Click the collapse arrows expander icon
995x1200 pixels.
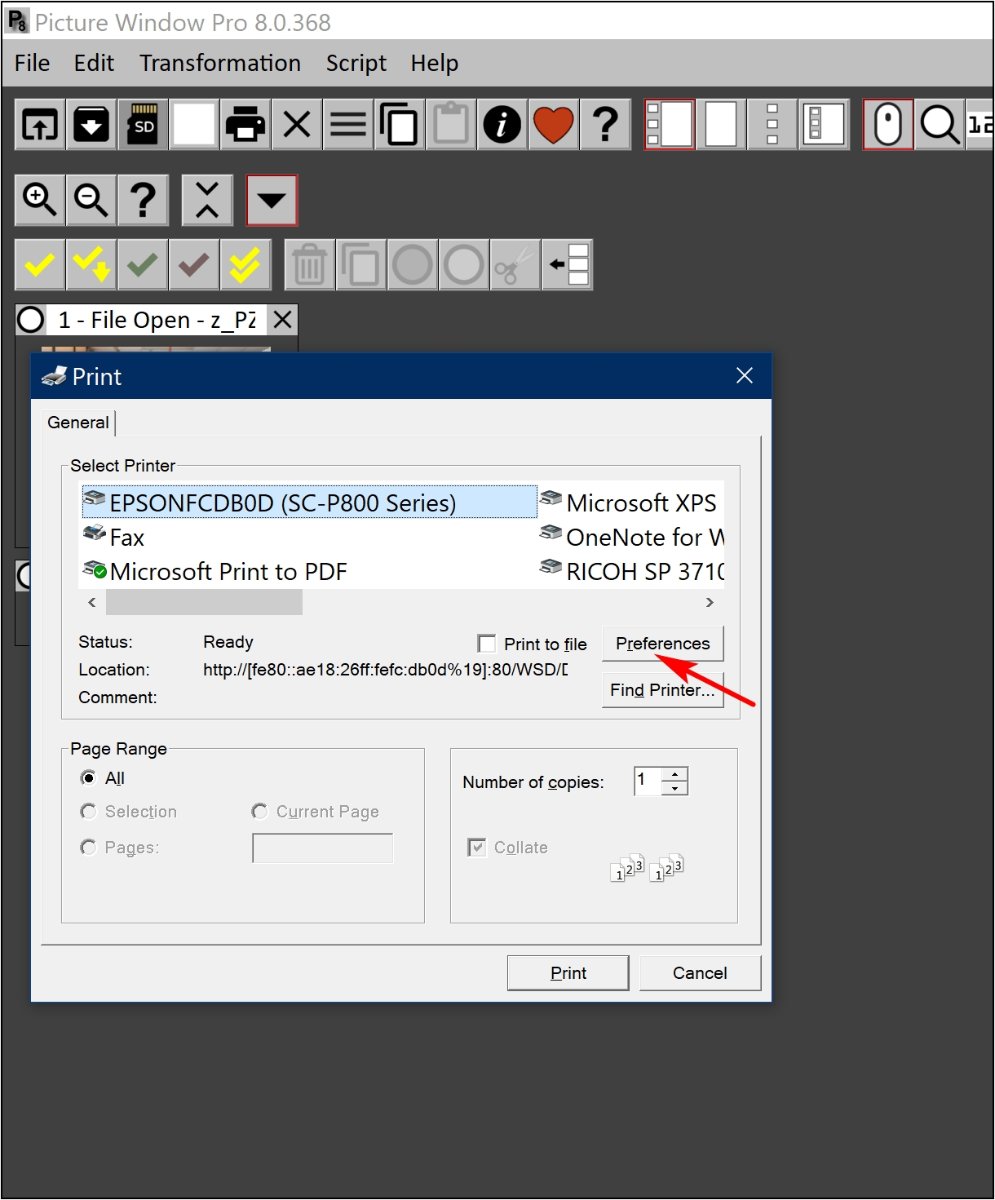(207, 200)
